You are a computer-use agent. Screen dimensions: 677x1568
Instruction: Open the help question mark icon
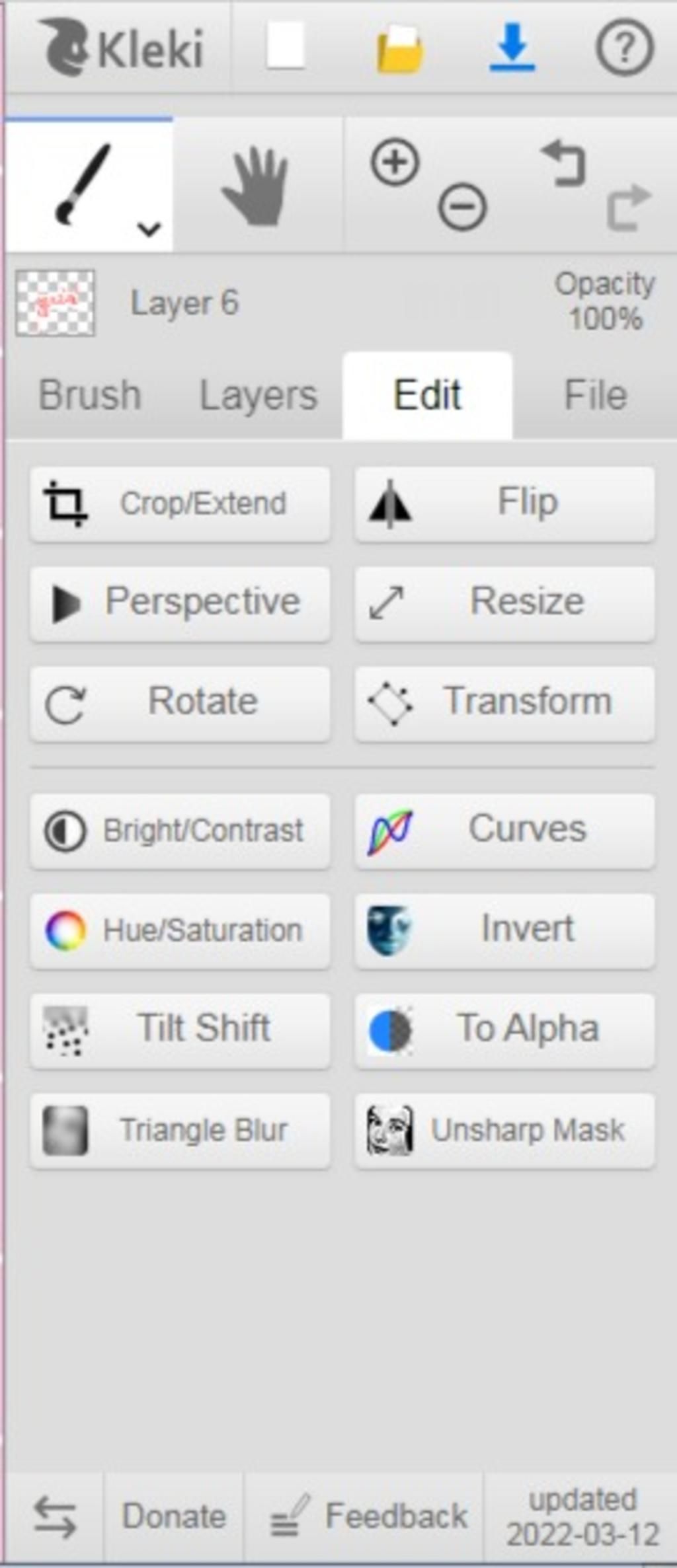[x=625, y=47]
